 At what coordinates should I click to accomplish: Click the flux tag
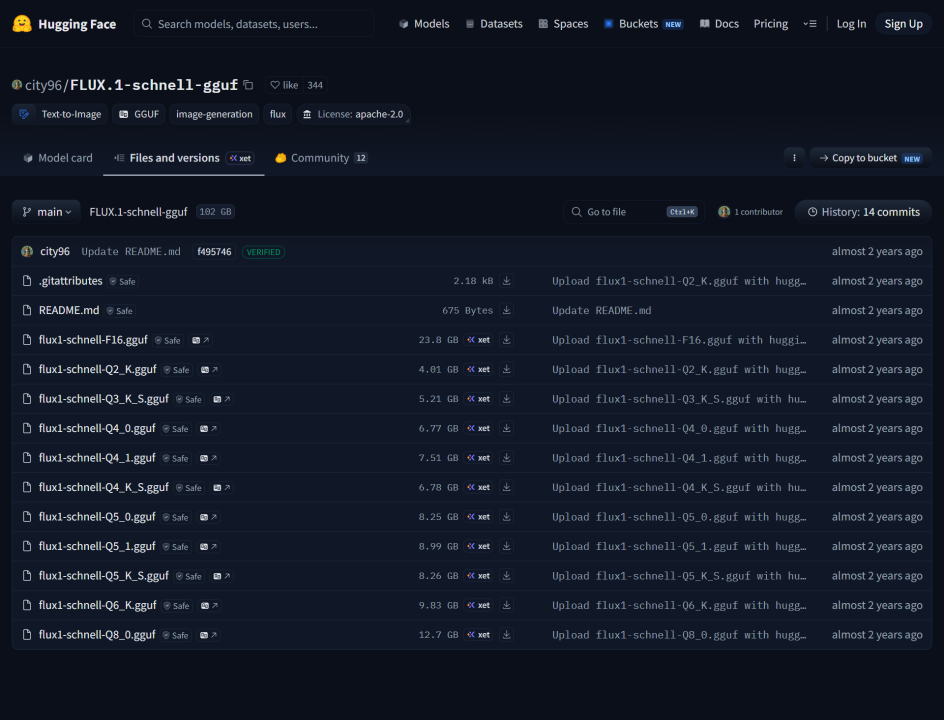pos(278,114)
